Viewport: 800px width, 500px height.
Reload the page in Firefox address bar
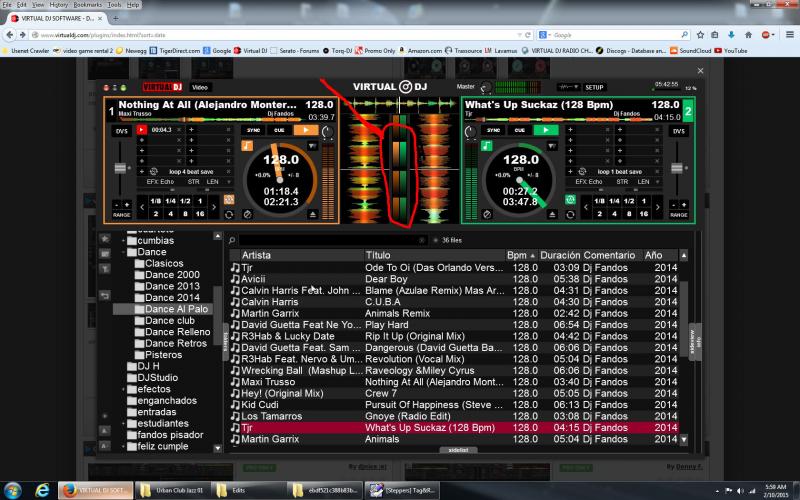click(x=528, y=35)
